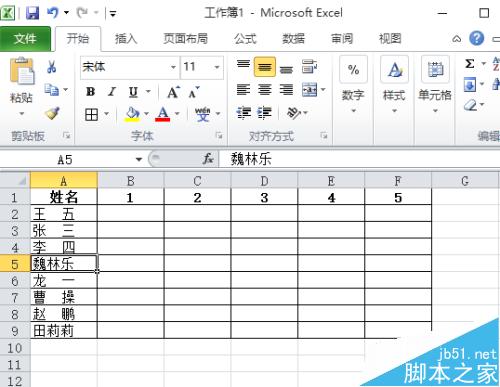Open the borders dropdown arrow
The width and height of the screenshot is (500, 387).
106,114
